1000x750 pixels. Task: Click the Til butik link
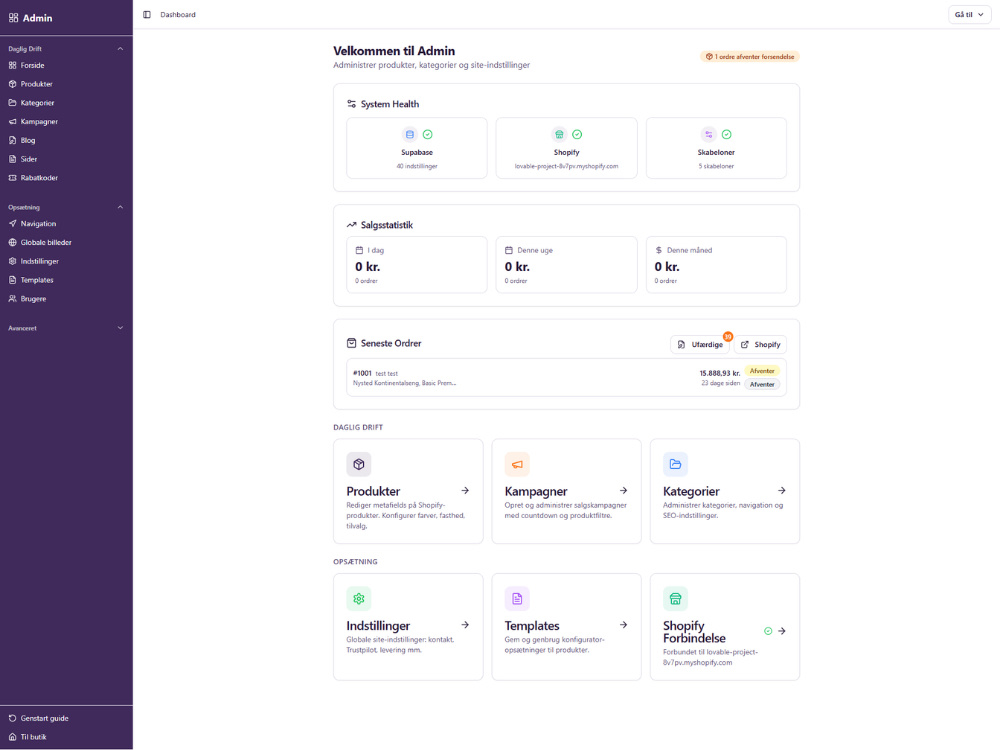(66, 737)
